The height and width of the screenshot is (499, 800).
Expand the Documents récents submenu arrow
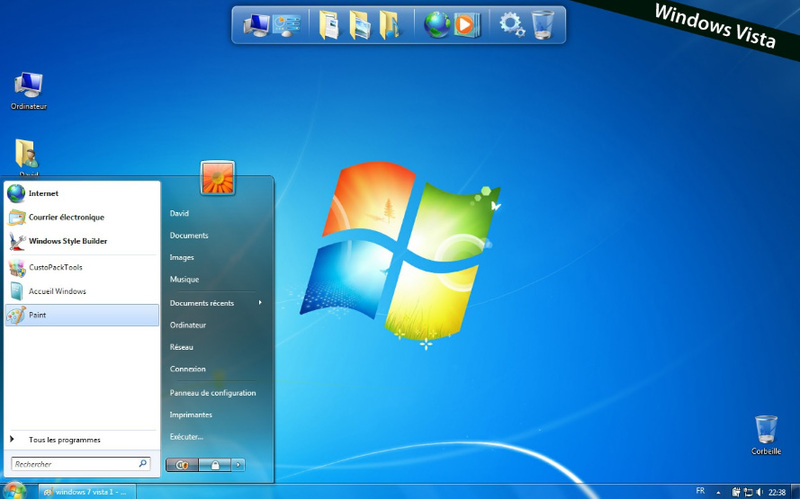(260, 303)
